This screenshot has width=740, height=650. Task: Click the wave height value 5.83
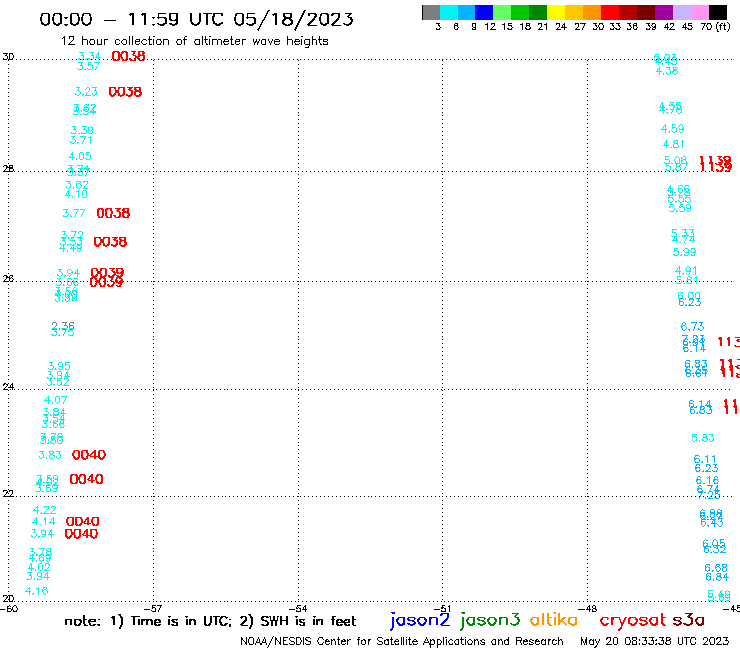(703, 439)
